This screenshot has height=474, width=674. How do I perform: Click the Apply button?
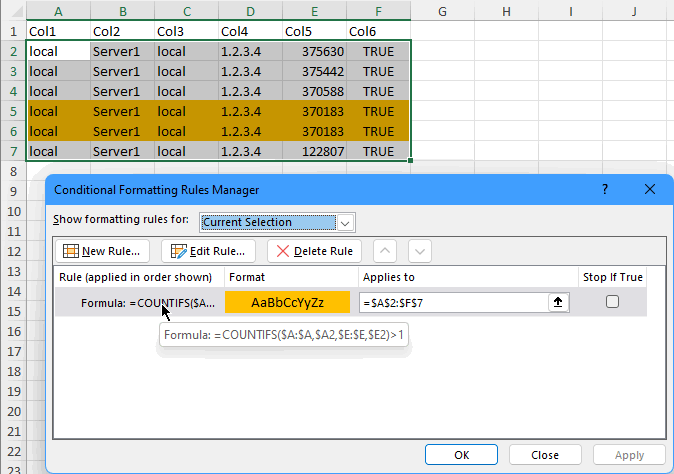(629, 455)
